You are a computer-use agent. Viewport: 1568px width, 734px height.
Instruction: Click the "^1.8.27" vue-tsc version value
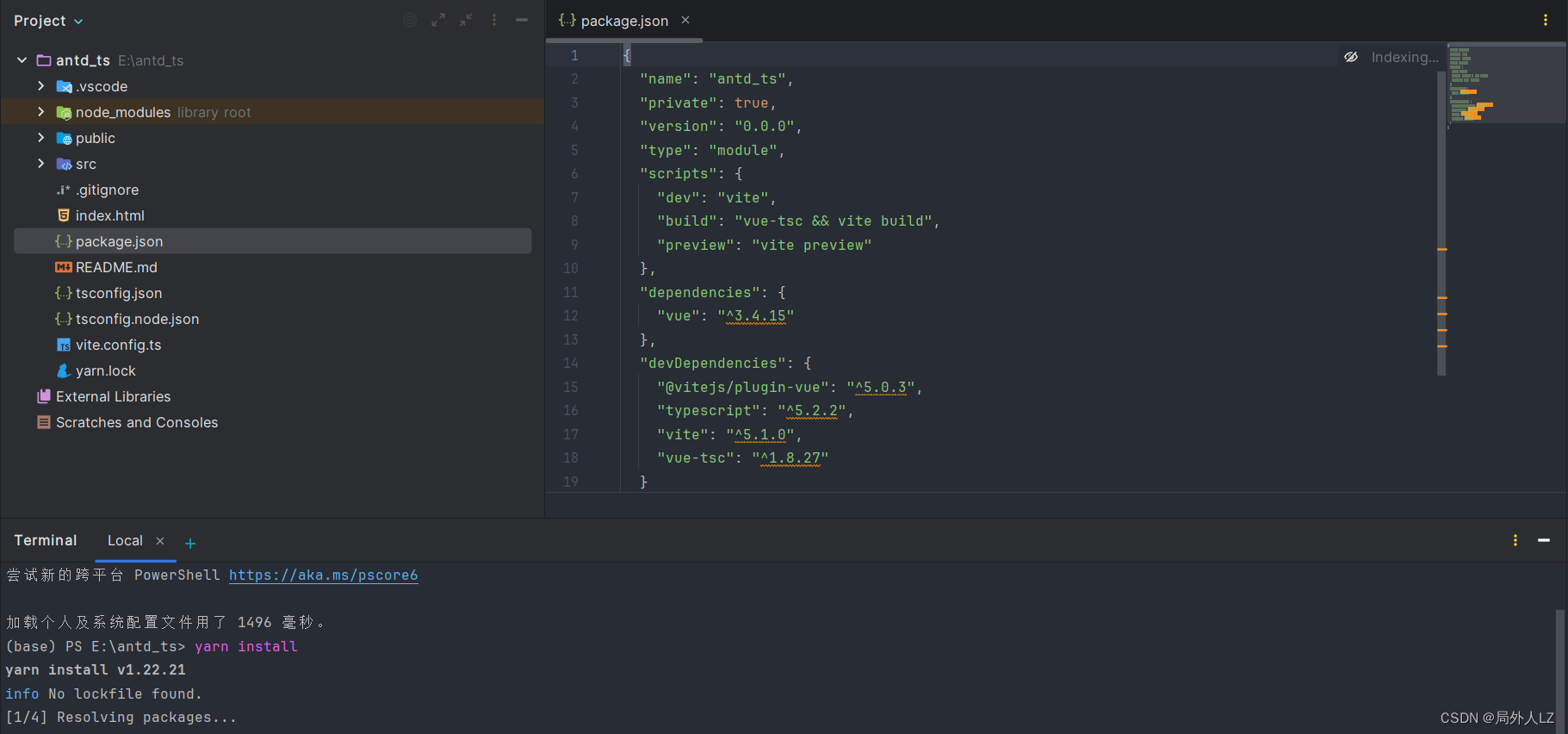[x=790, y=458]
